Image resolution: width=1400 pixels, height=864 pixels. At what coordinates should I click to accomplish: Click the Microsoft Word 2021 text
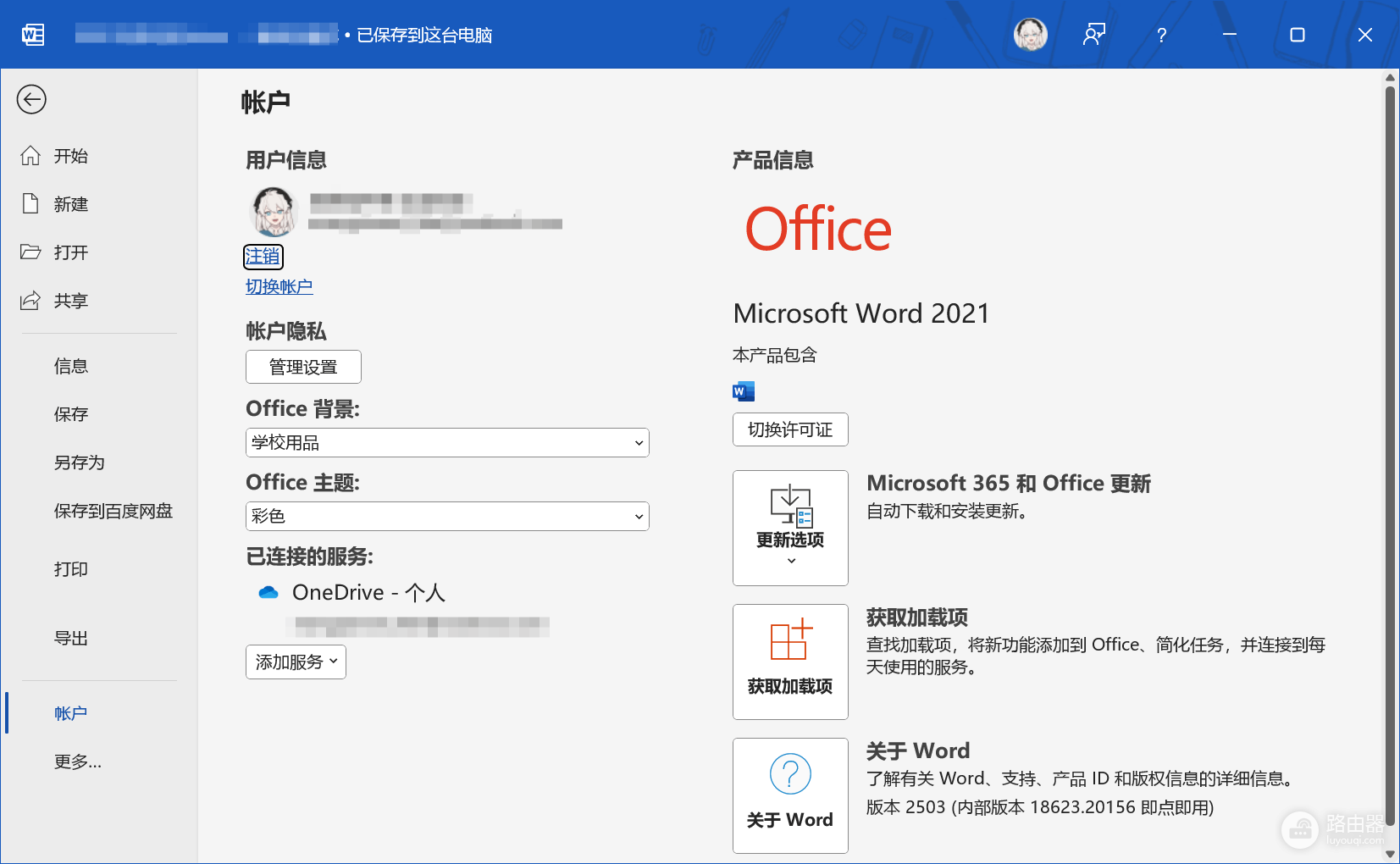[x=861, y=313]
